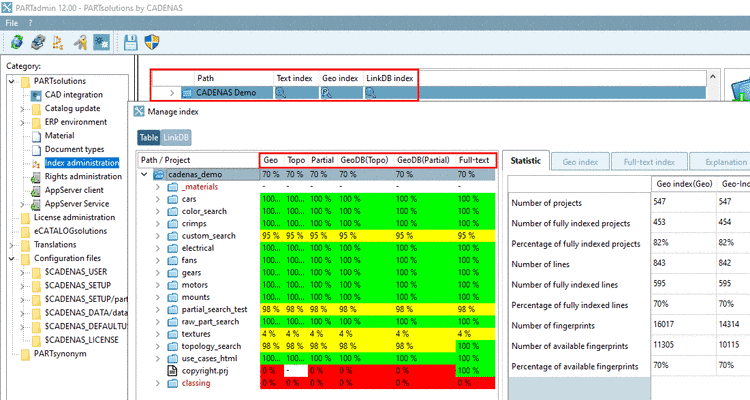Click the AppServer Service icon in tree
The height and width of the screenshot is (400, 750).
tap(36, 204)
